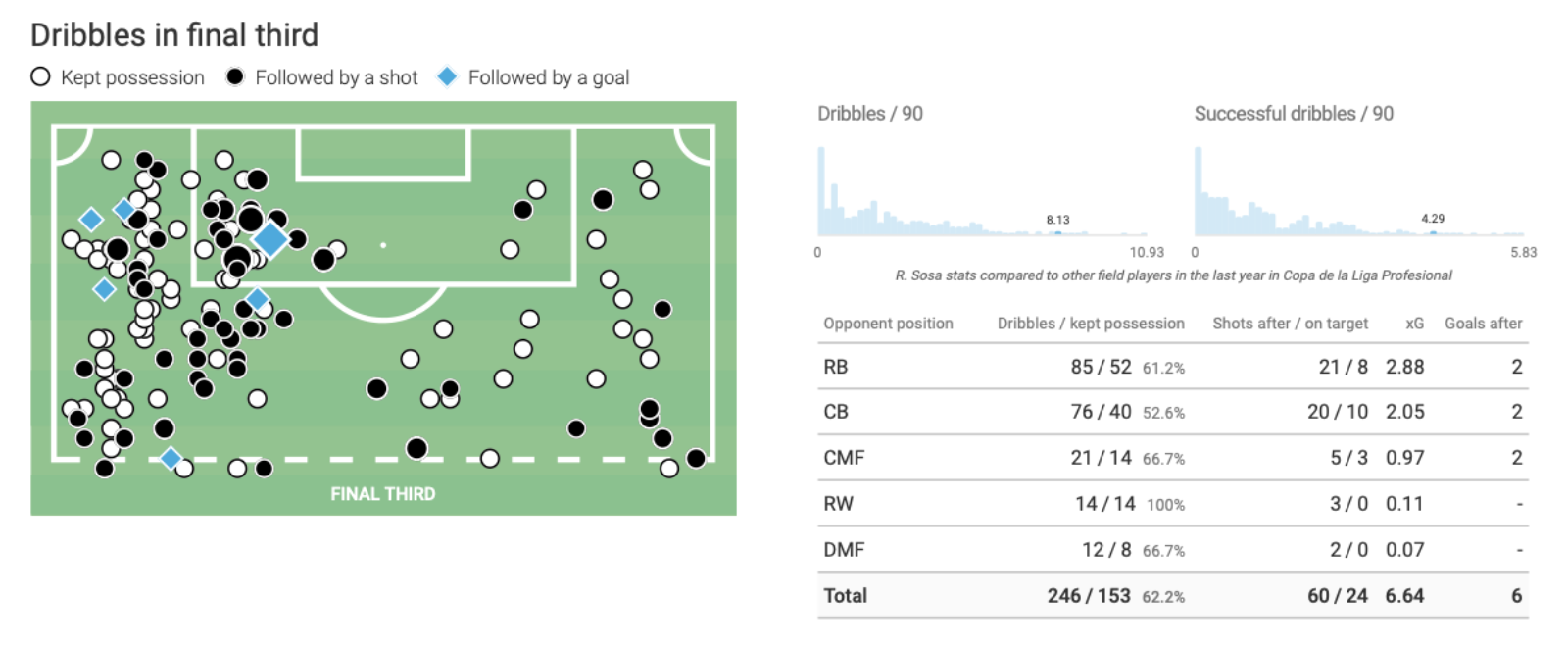Click the 4.29 marker on Successful dribbles histogram

pyautogui.click(x=1433, y=231)
